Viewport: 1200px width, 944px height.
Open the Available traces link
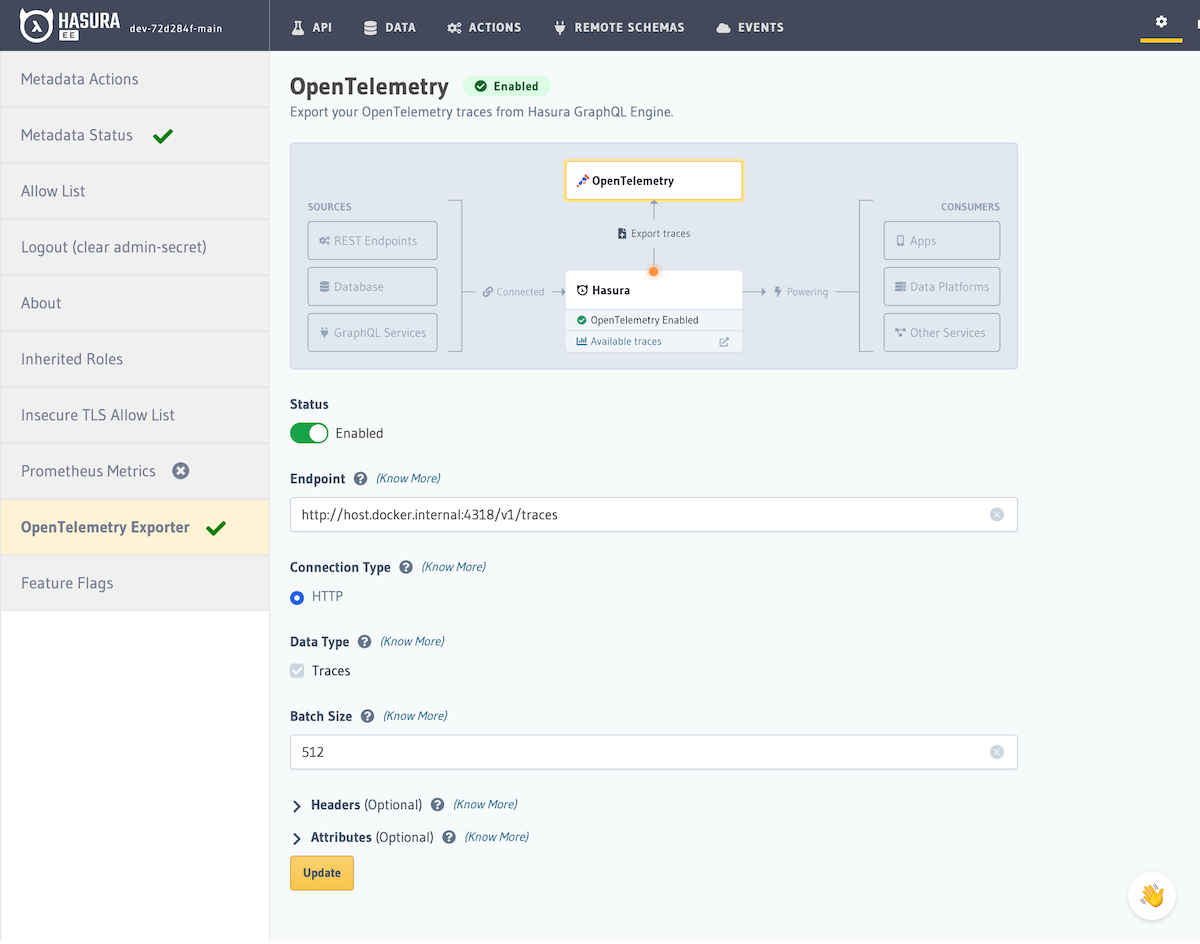pos(626,342)
